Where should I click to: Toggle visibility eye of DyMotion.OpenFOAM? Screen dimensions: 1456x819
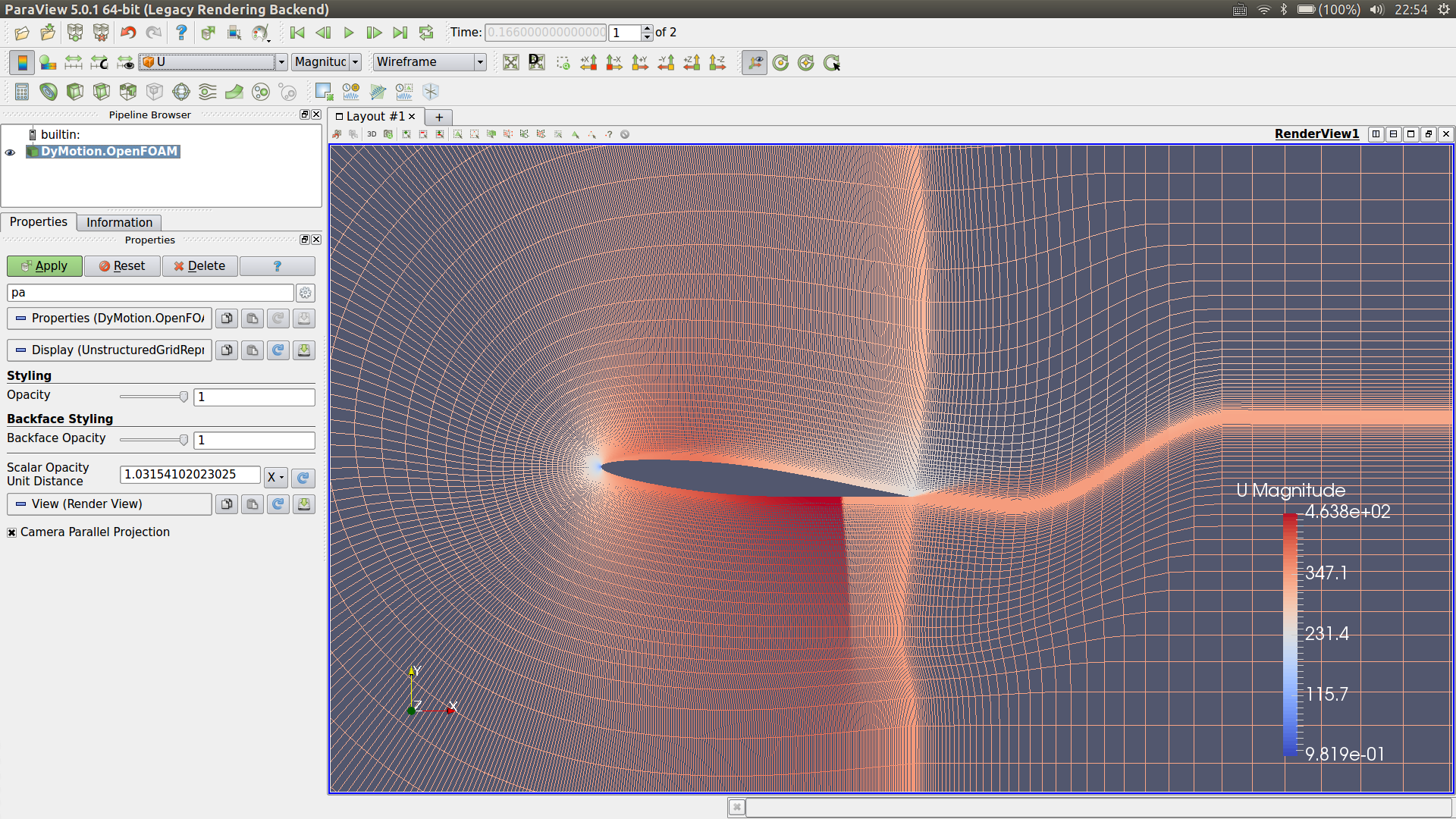coord(11,152)
